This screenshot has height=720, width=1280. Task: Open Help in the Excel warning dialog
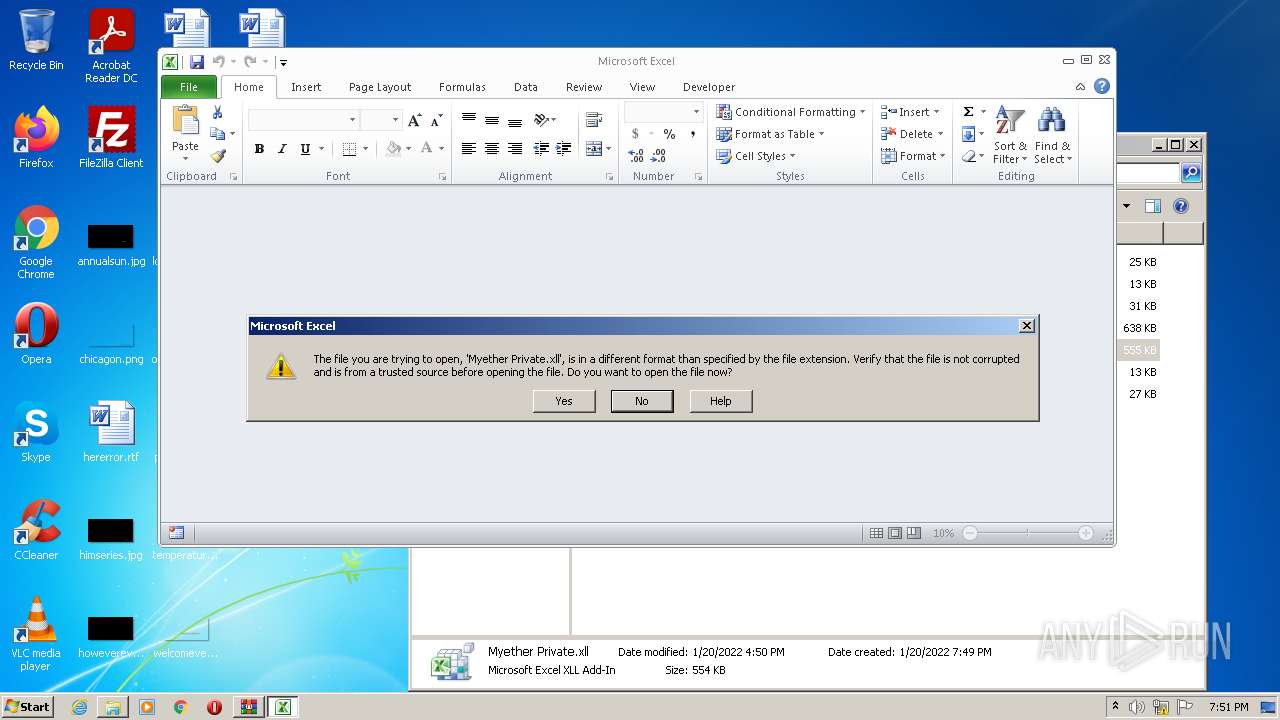point(721,401)
